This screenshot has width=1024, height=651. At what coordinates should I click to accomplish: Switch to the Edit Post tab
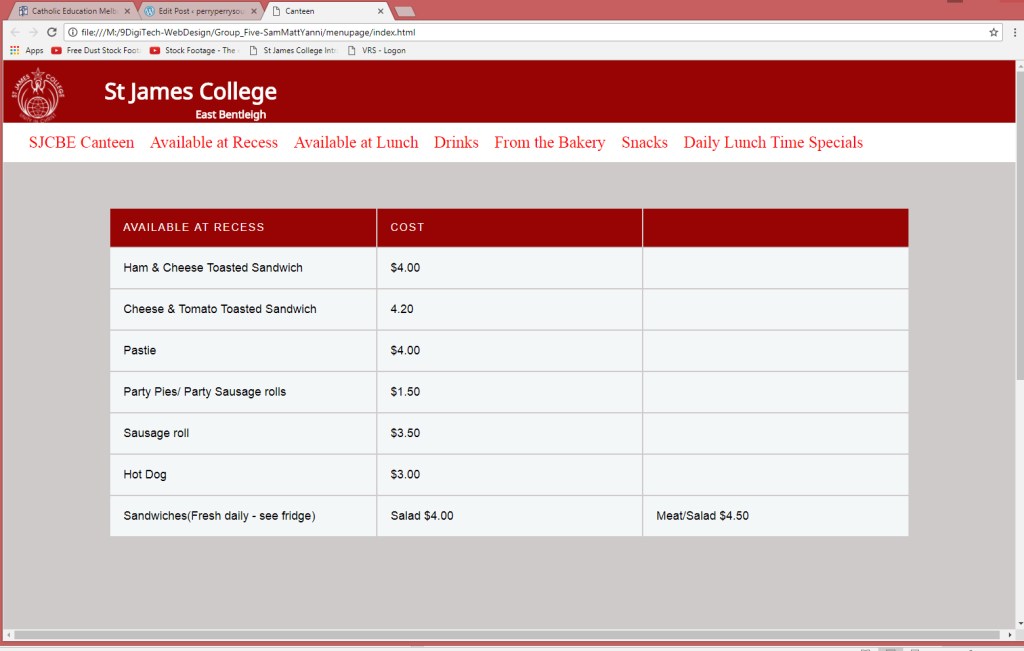pyautogui.click(x=200, y=11)
